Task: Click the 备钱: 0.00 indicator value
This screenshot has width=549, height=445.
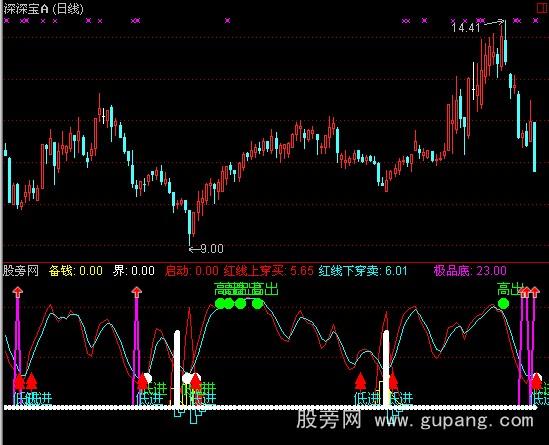Action: [x=76, y=271]
